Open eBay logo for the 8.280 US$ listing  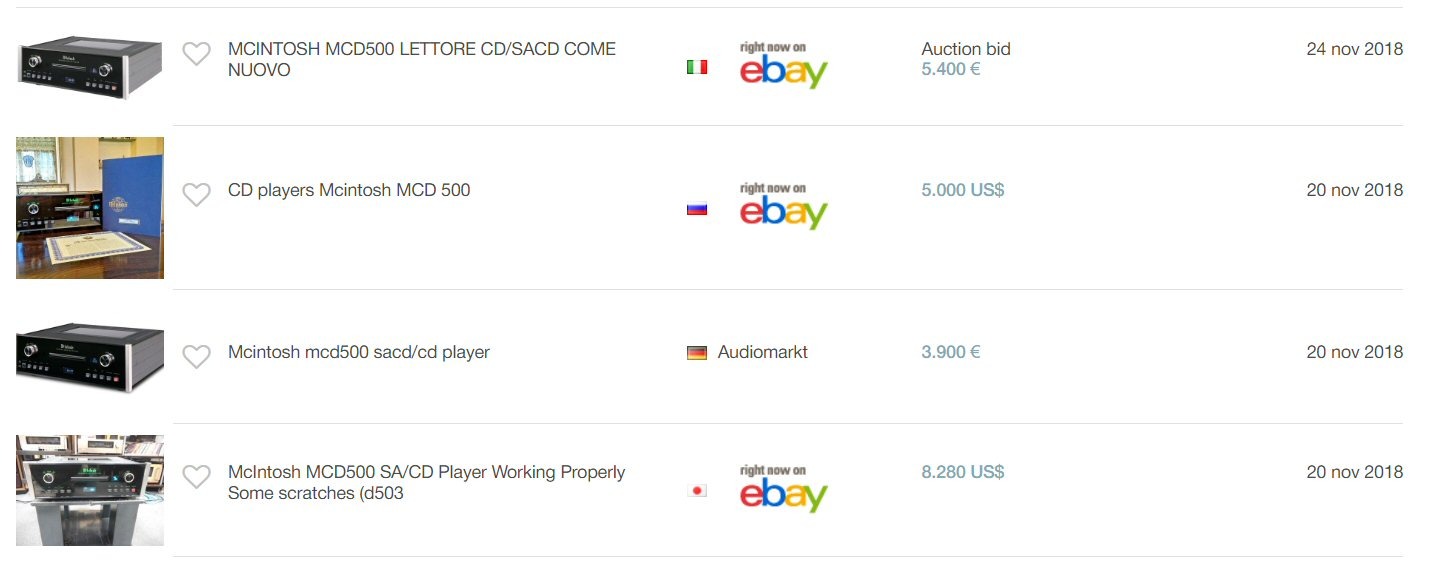pos(783,489)
